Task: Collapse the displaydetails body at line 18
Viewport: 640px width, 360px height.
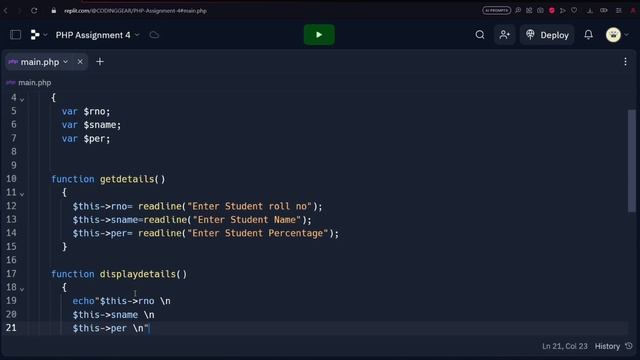Action: [22, 289]
